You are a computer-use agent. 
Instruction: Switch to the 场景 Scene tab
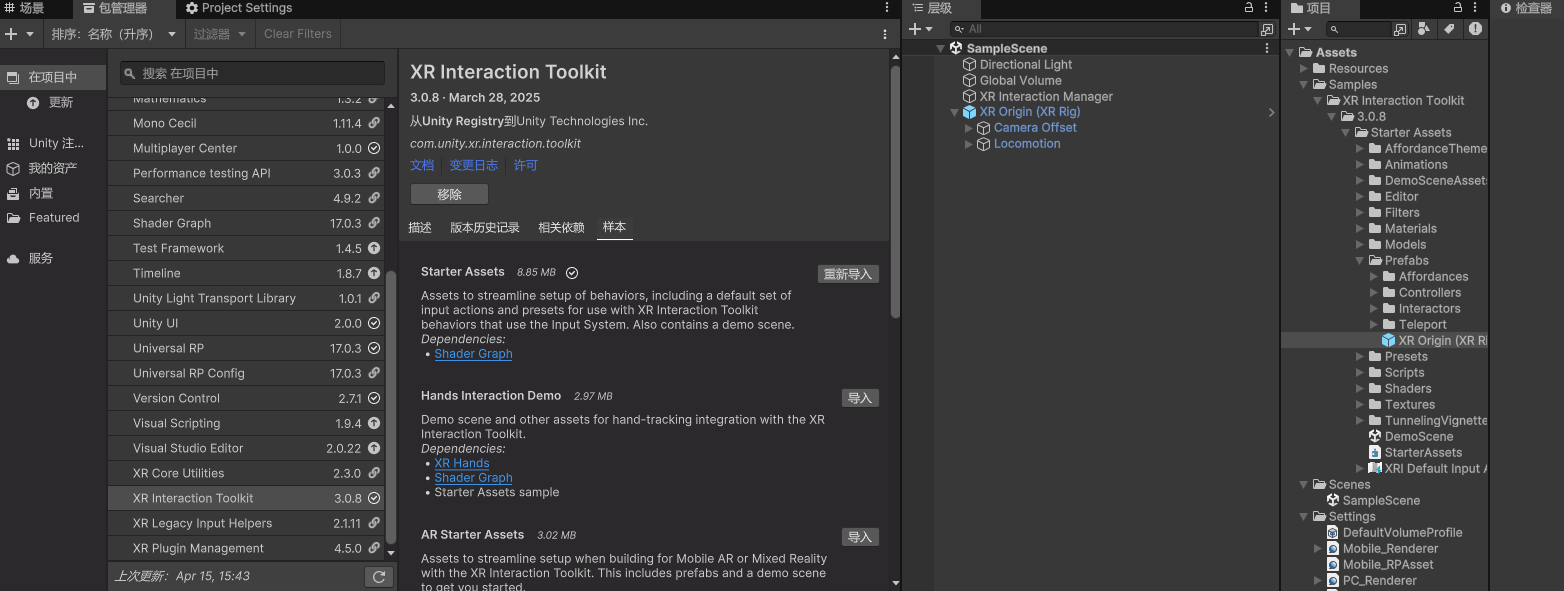[x=24, y=8]
